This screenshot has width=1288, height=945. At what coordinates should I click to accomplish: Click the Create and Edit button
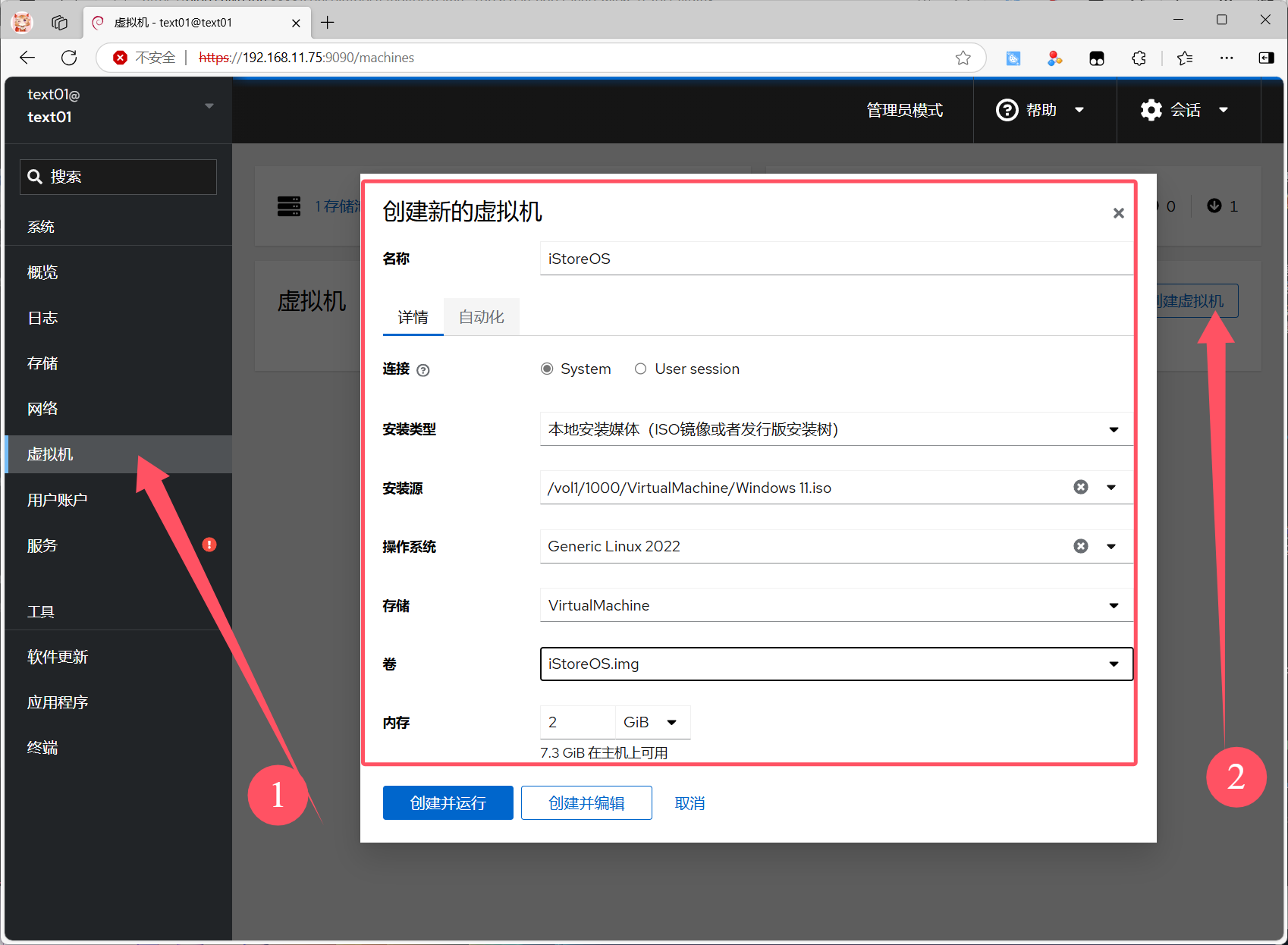point(586,803)
